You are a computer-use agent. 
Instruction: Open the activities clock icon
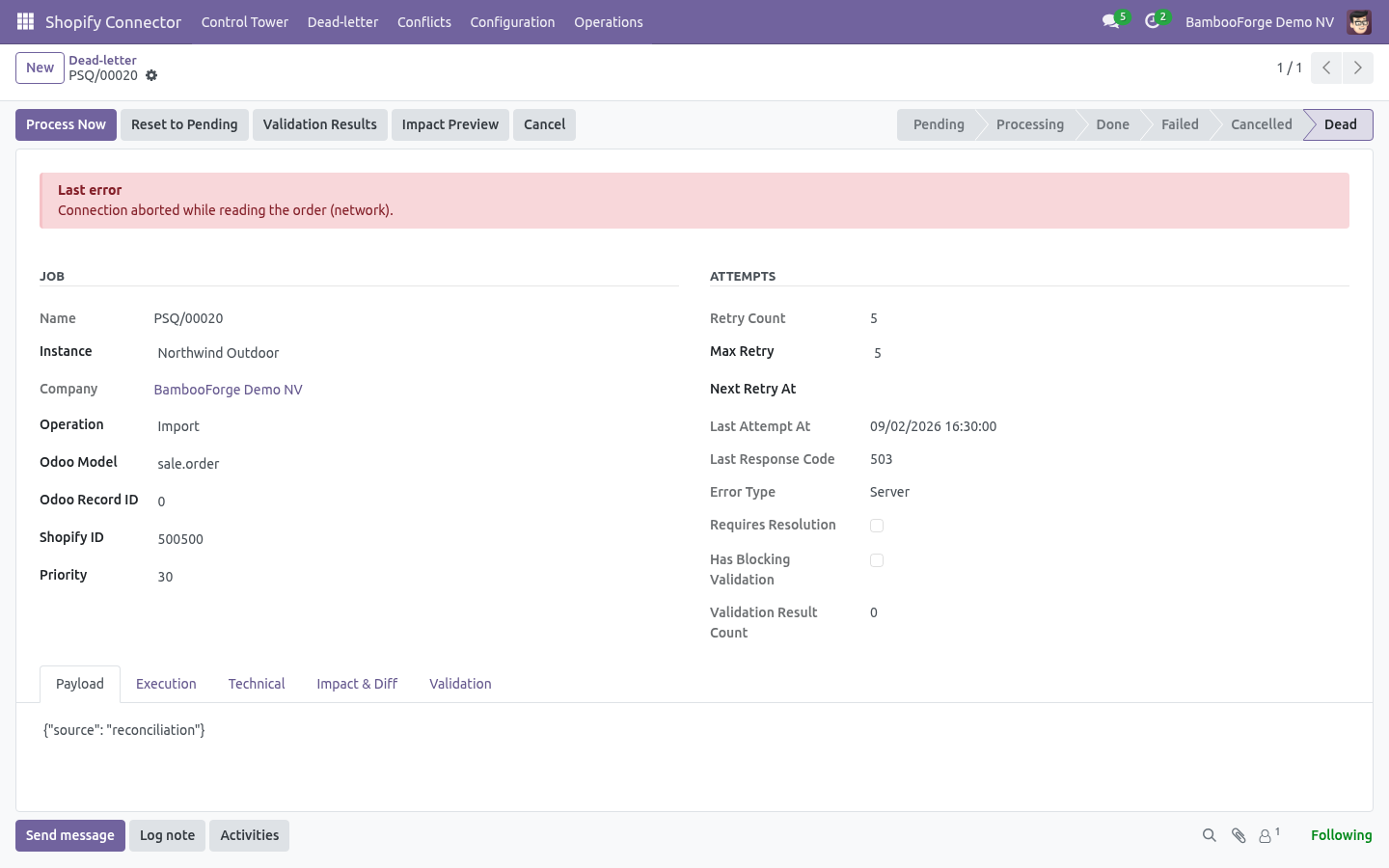(x=1154, y=21)
